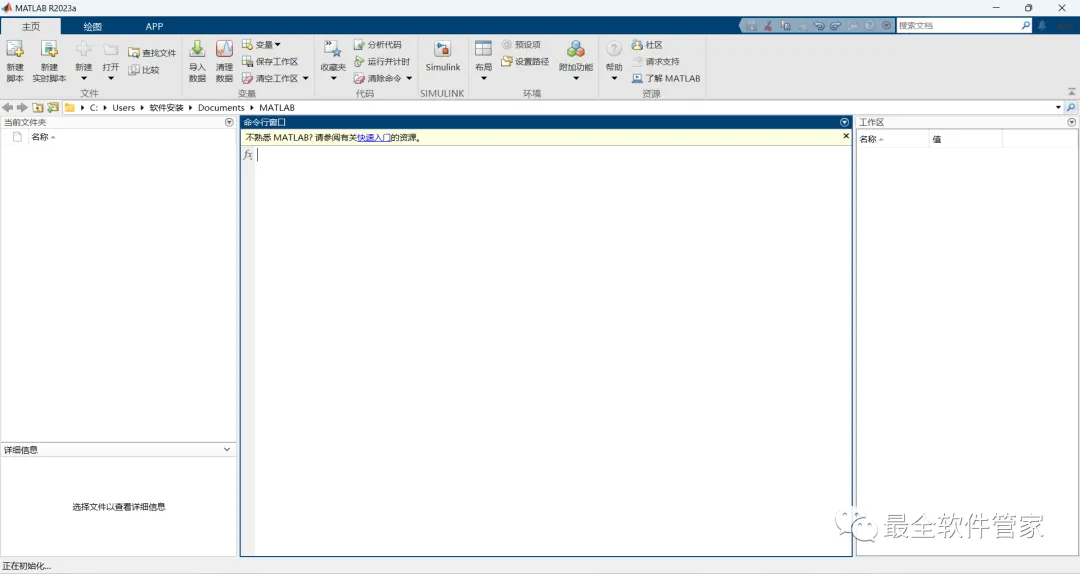The width and height of the screenshot is (1080, 574).
Task: Expand the 帮助 (Help) dropdown
Action: (x=614, y=78)
